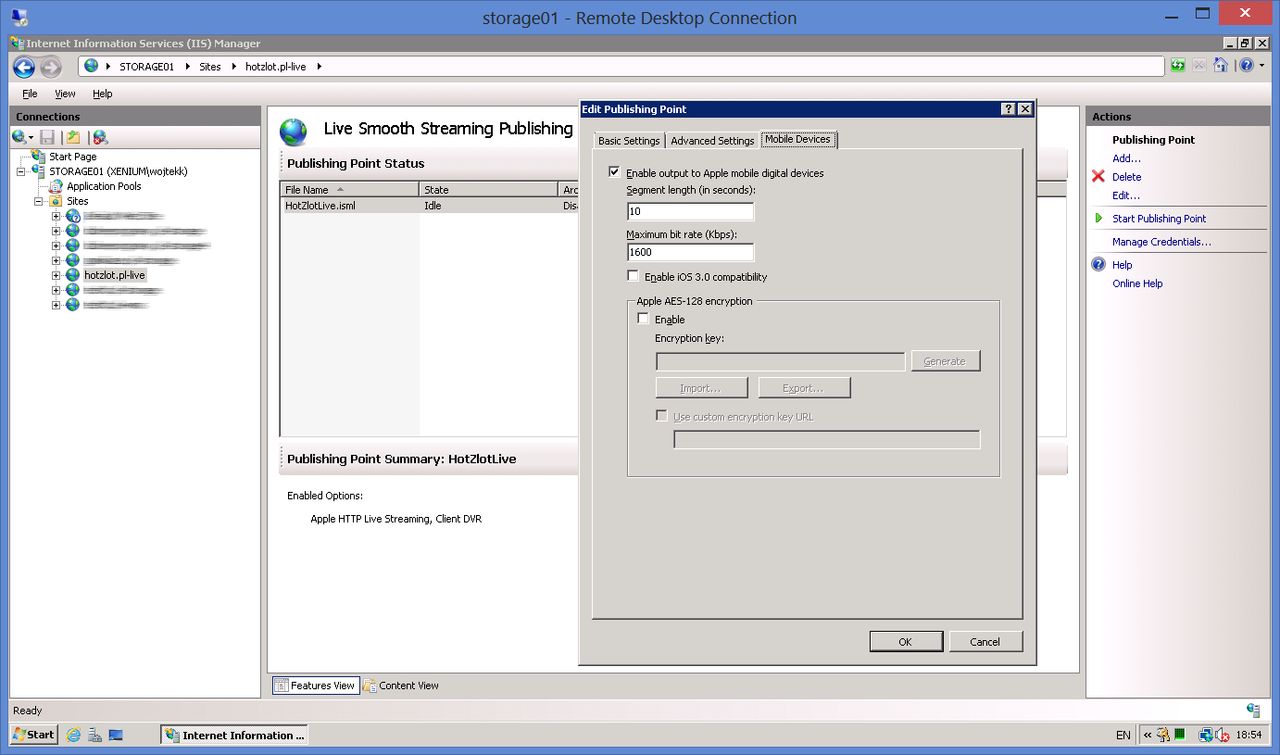Open the File menu
Image resolution: width=1280 pixels, height=755 pixels.
click(30, 94)
